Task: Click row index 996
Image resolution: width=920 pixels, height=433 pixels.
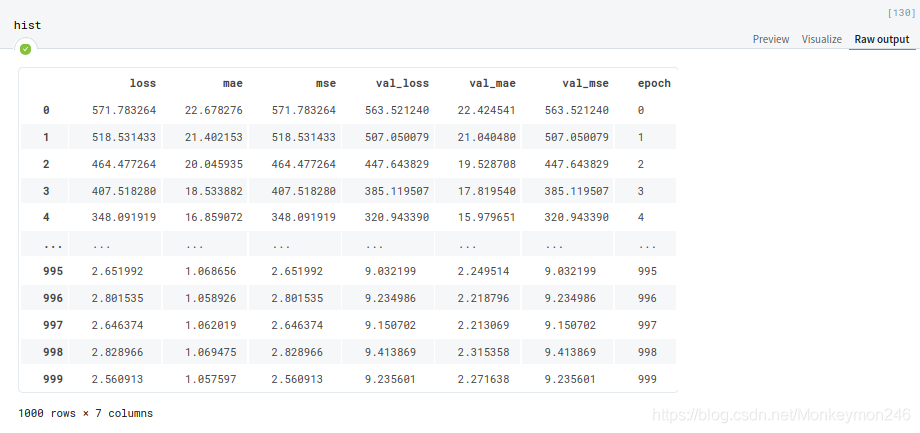Action: pos(52,298)
